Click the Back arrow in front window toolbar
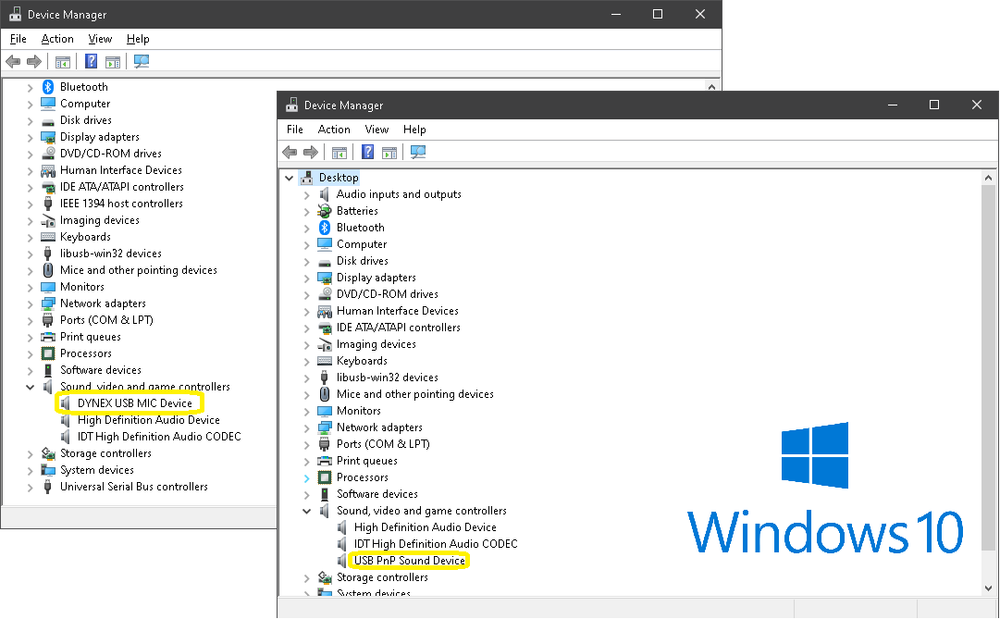The width and height of the screenshot is (1000, 619). tap(290, 152)
